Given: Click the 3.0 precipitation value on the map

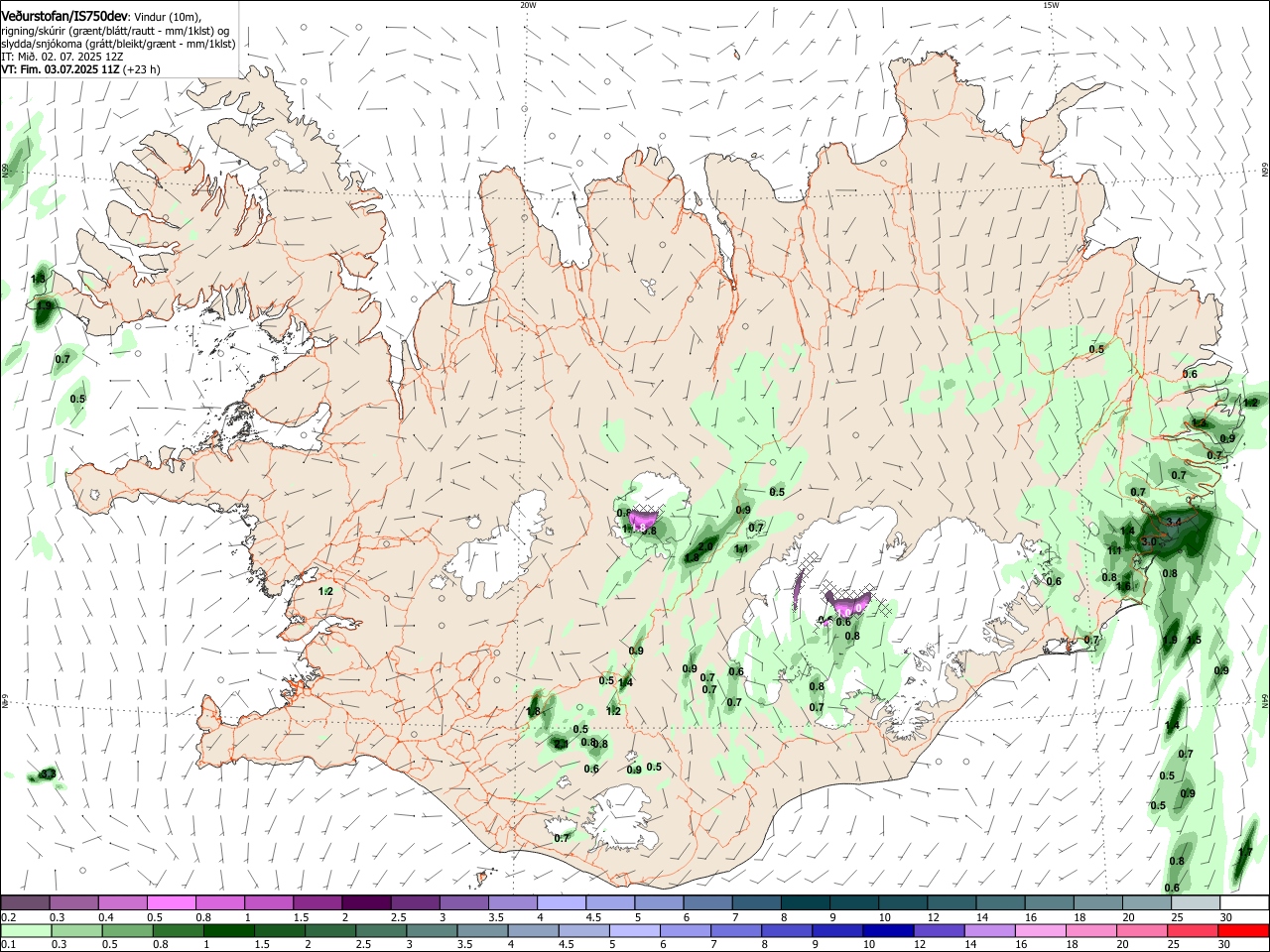Looking at the screenshot, I should click(x=1149, y=541).
